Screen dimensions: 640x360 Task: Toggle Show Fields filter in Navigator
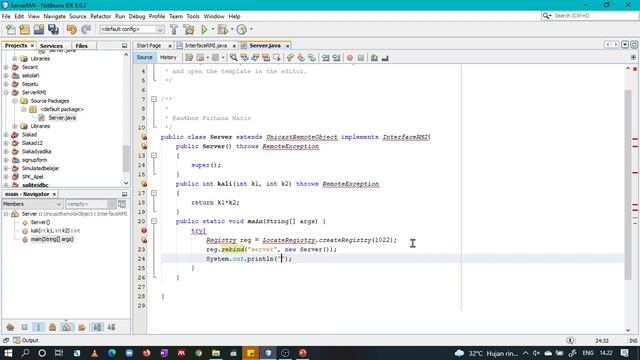click(x=24, y=327)
